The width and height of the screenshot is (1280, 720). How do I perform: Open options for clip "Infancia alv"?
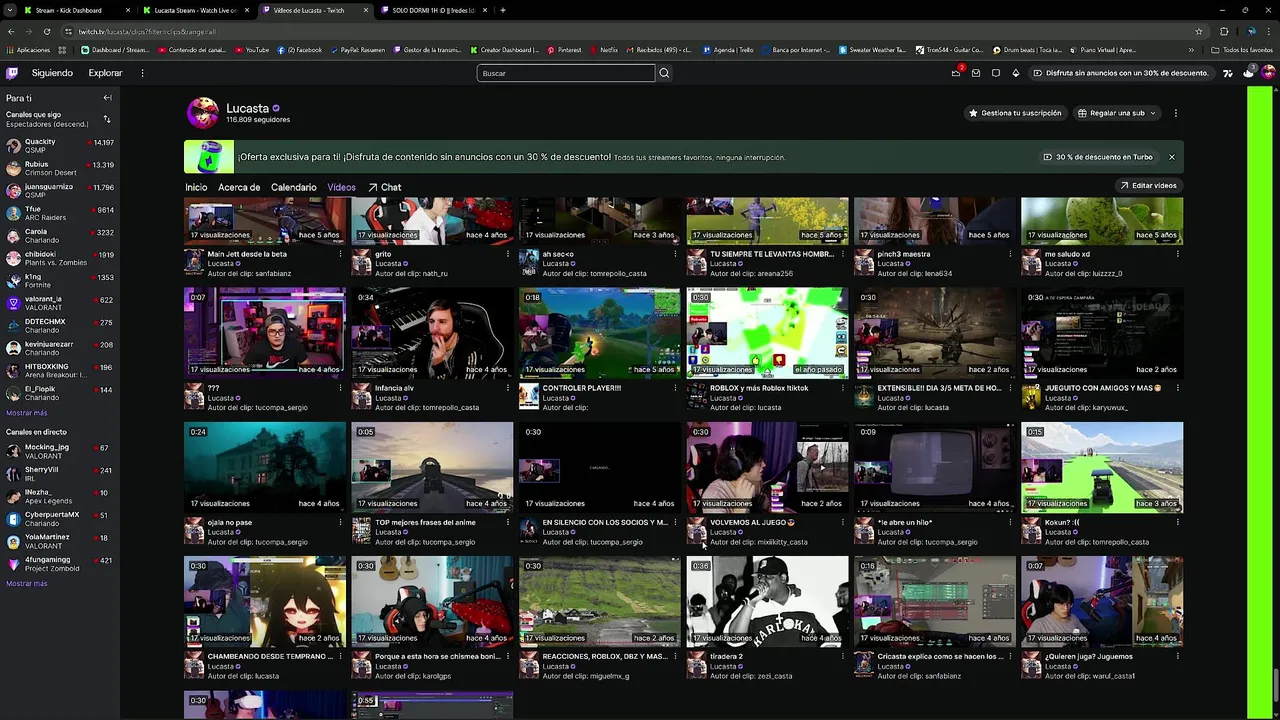click(x=507, y=388)
